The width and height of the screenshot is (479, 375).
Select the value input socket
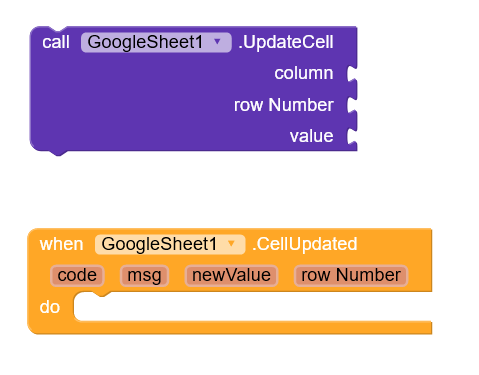[x=352, y=136]
